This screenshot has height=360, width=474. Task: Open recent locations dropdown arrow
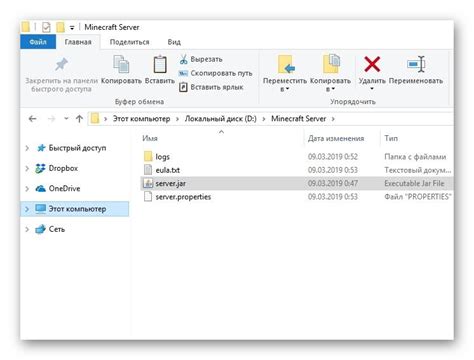(66, 119)
